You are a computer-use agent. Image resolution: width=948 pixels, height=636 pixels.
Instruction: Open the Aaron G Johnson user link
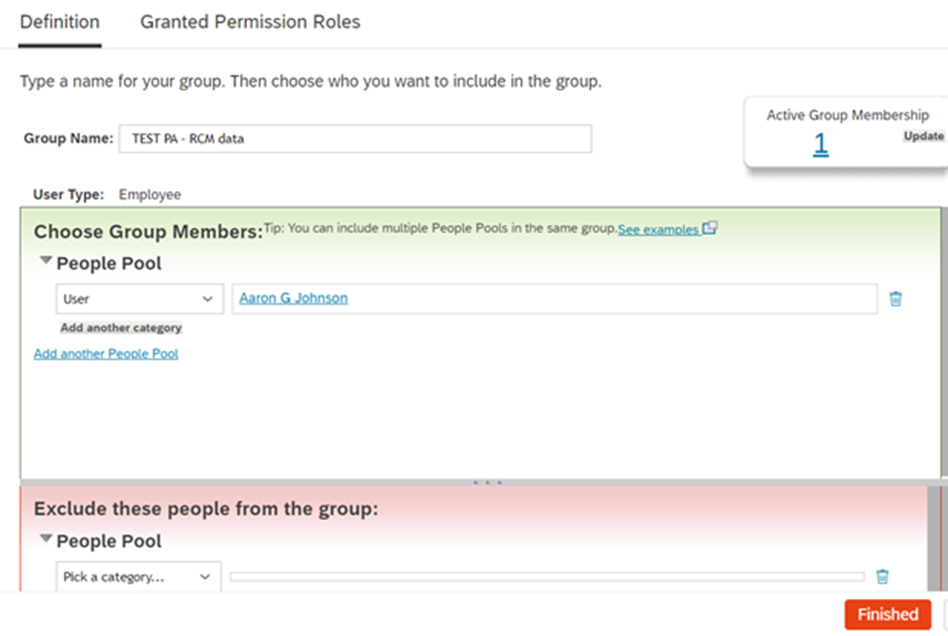coord(294,298)
